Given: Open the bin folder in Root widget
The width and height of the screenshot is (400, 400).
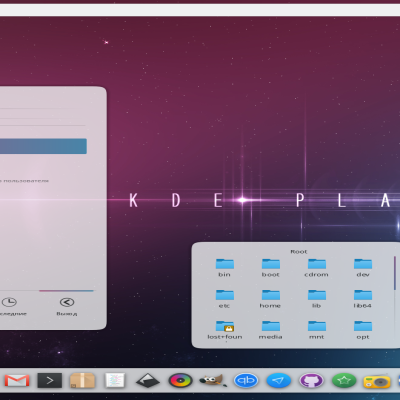Looking at the screenshot, I should pos(225,268).
